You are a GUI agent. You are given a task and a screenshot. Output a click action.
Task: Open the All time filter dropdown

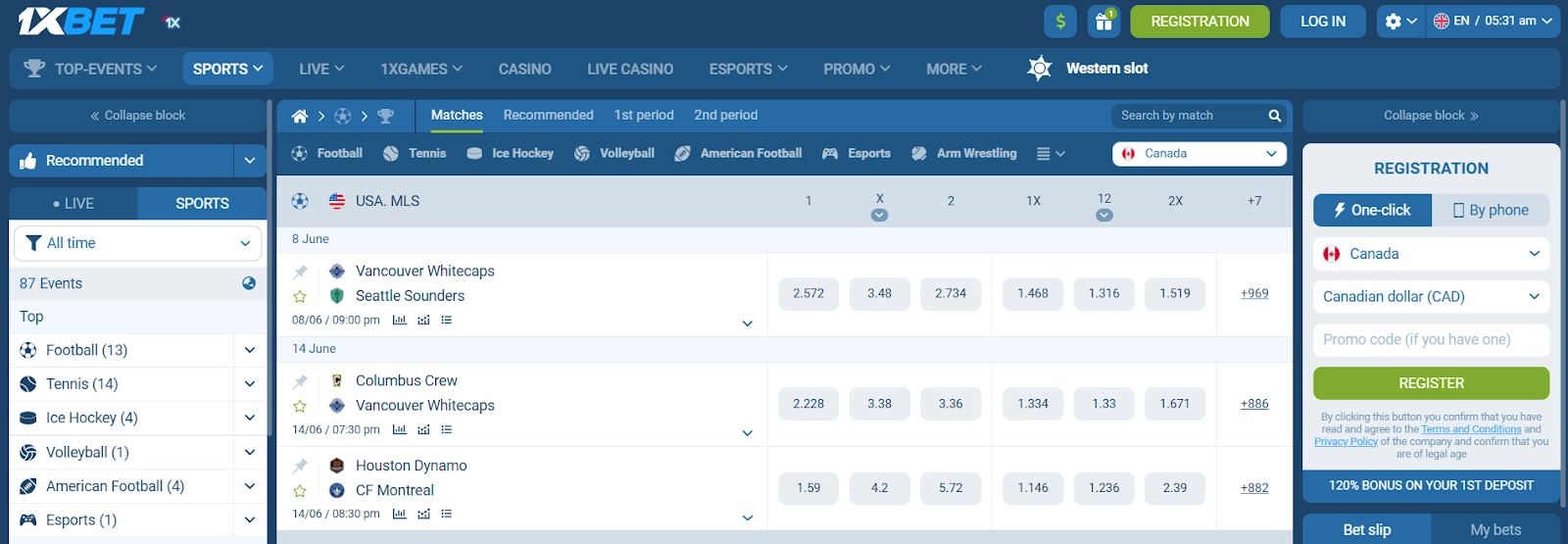(x=138, y=243)
